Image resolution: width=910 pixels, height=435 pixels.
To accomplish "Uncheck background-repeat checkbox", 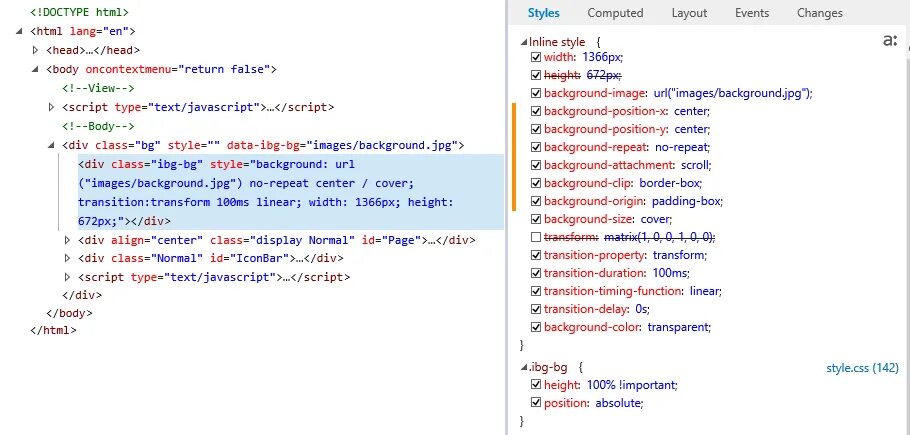I will click(536, 147).
